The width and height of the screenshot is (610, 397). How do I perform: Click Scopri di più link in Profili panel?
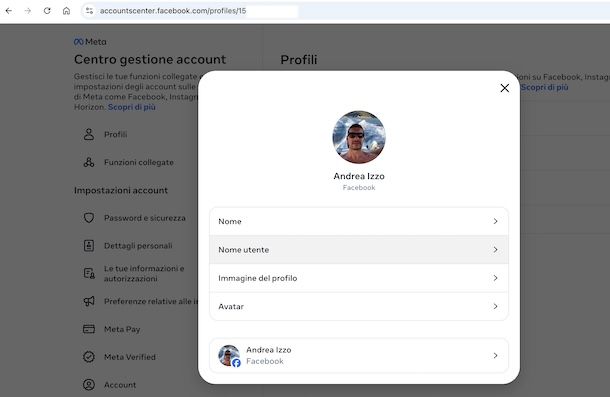click(544, 87)
